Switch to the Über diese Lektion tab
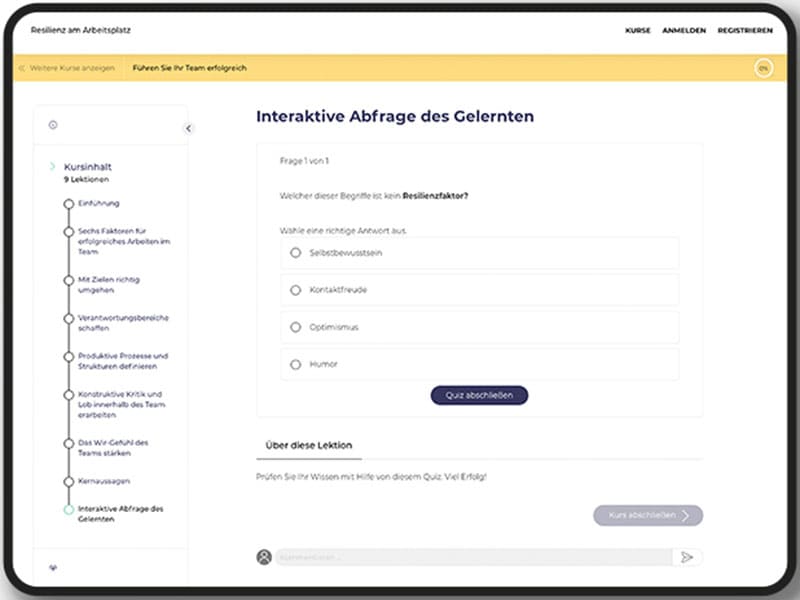Viewport: 800px width, 600px height. point(308,445)
